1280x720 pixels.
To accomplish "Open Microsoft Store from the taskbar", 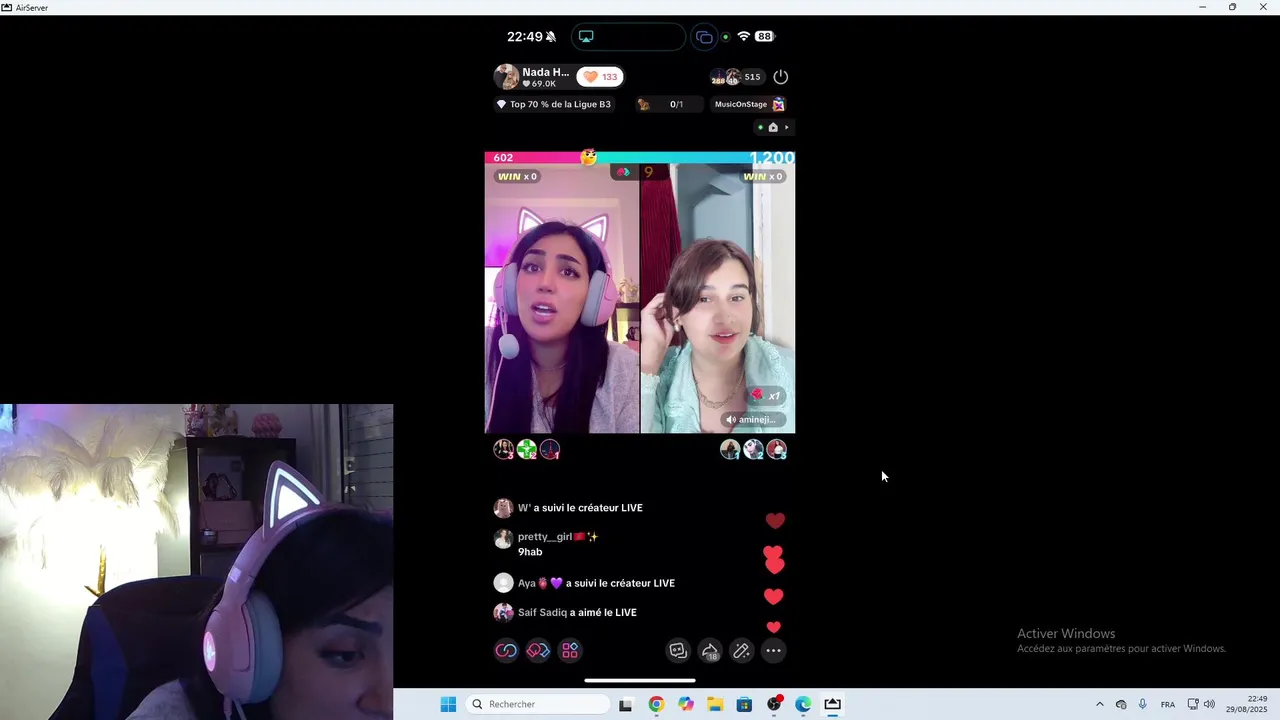I will pyautogui.click(x=744, y=704).
